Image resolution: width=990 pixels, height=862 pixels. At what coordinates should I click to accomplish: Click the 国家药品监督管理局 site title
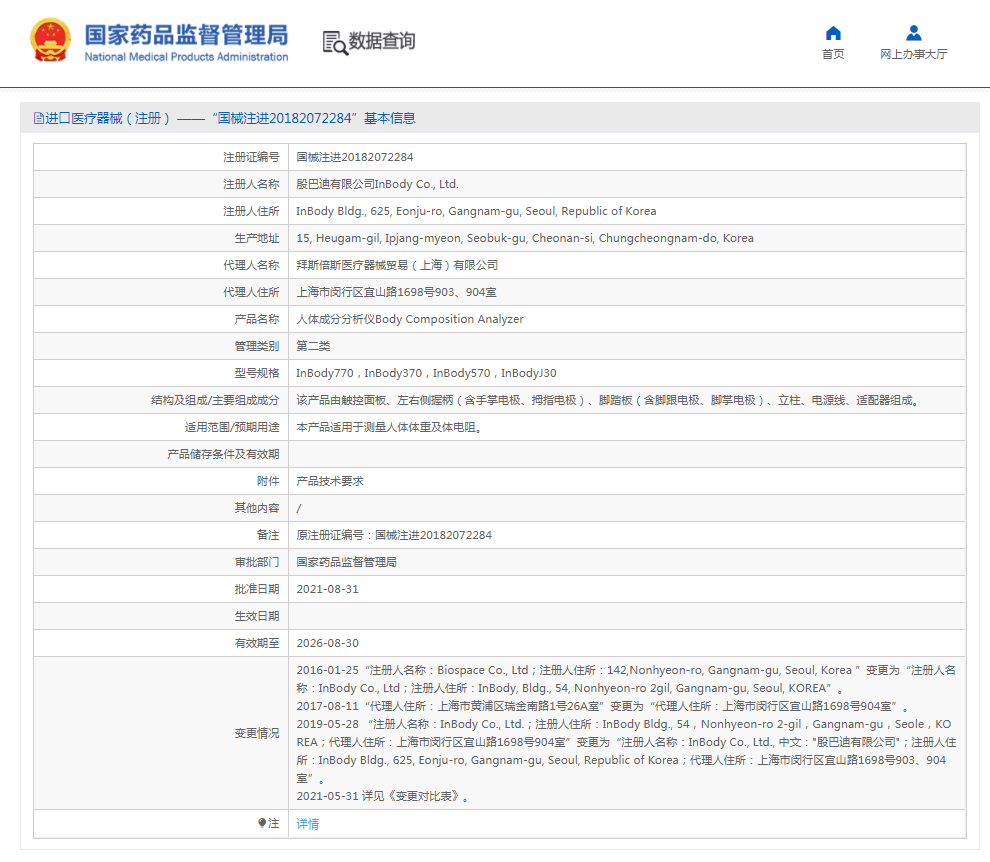[x=186, y=34]
